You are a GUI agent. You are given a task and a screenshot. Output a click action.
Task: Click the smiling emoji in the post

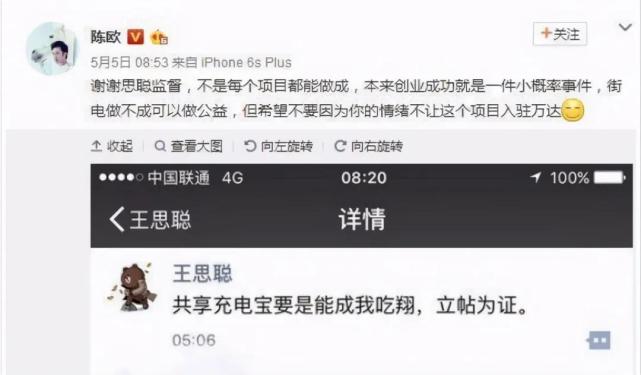pyautogui.click(x=573, y=110)
